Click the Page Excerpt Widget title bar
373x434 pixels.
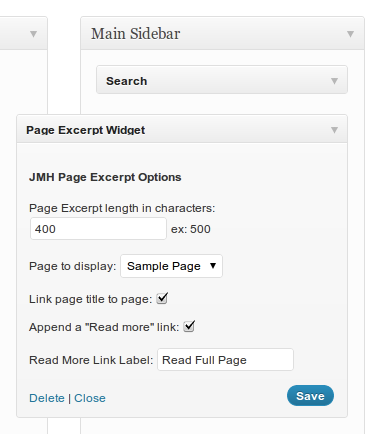click(182, 130)
